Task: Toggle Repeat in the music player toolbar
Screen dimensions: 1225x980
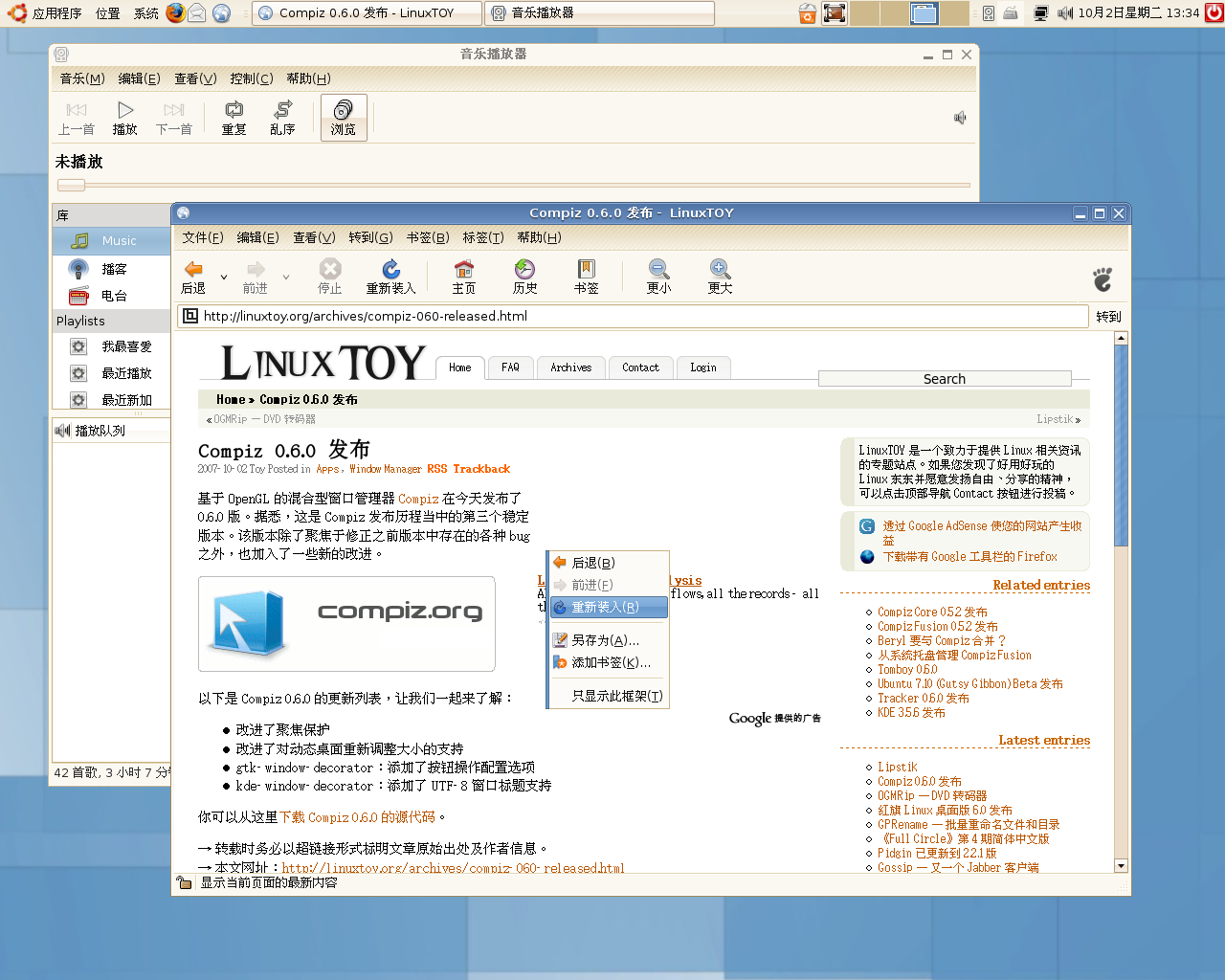Action: pyautogui.click(x=234, y=119)
